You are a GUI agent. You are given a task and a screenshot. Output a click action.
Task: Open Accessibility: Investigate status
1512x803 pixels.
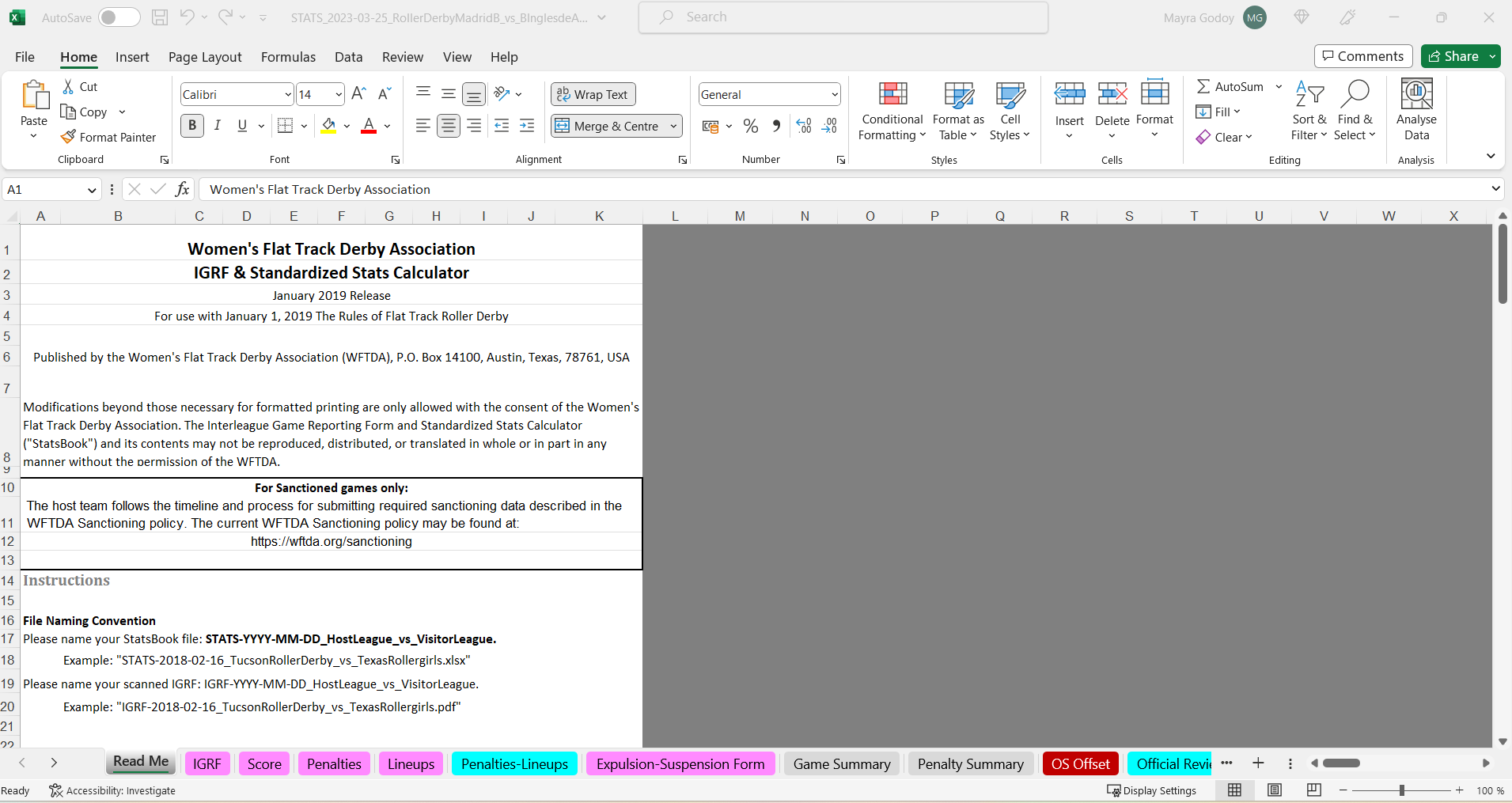coord(112,790)
